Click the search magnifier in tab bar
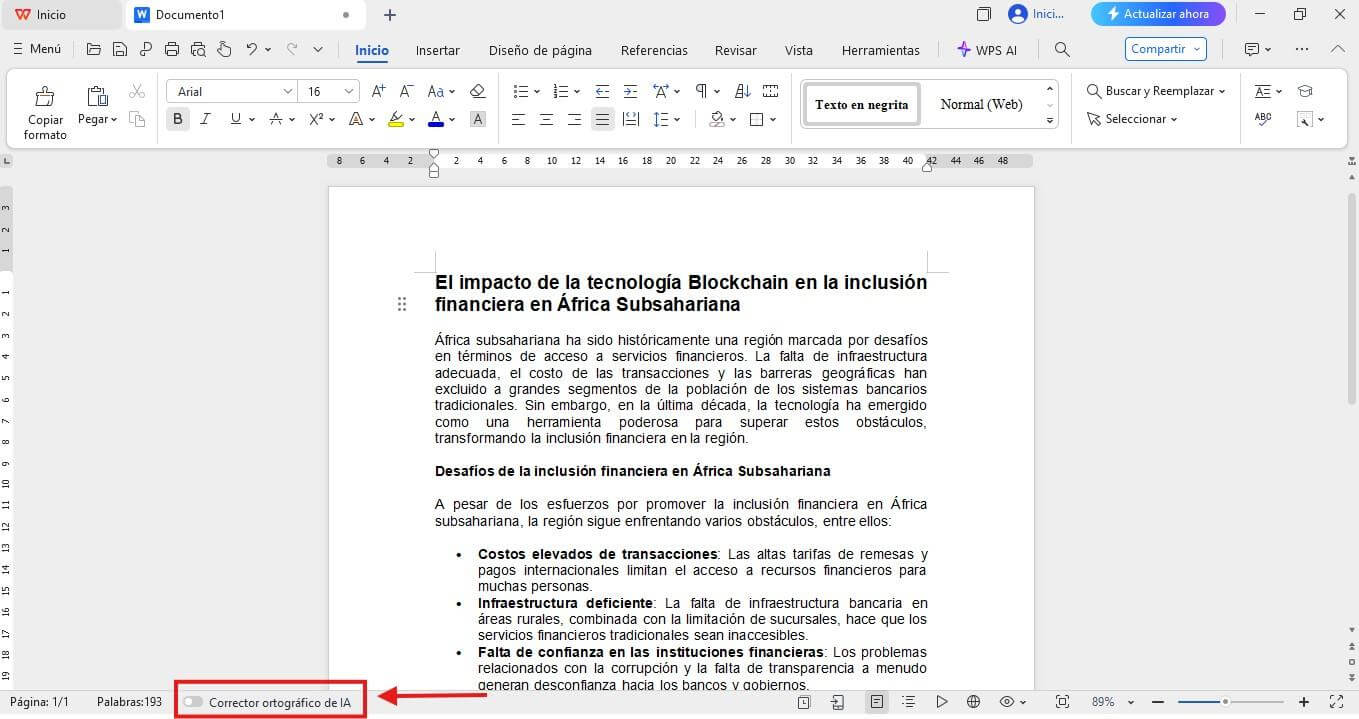Image resolution: width=1359 pixels, height=719 pixels. [x=1062, y=49]
